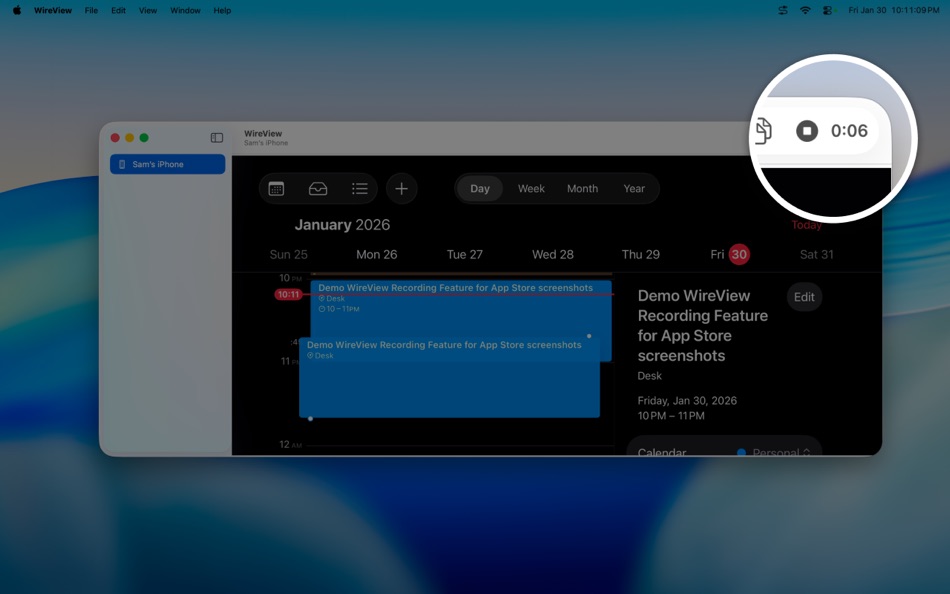Open the Window menu
This screenshot has height=594, width=950.
point(184,10)
